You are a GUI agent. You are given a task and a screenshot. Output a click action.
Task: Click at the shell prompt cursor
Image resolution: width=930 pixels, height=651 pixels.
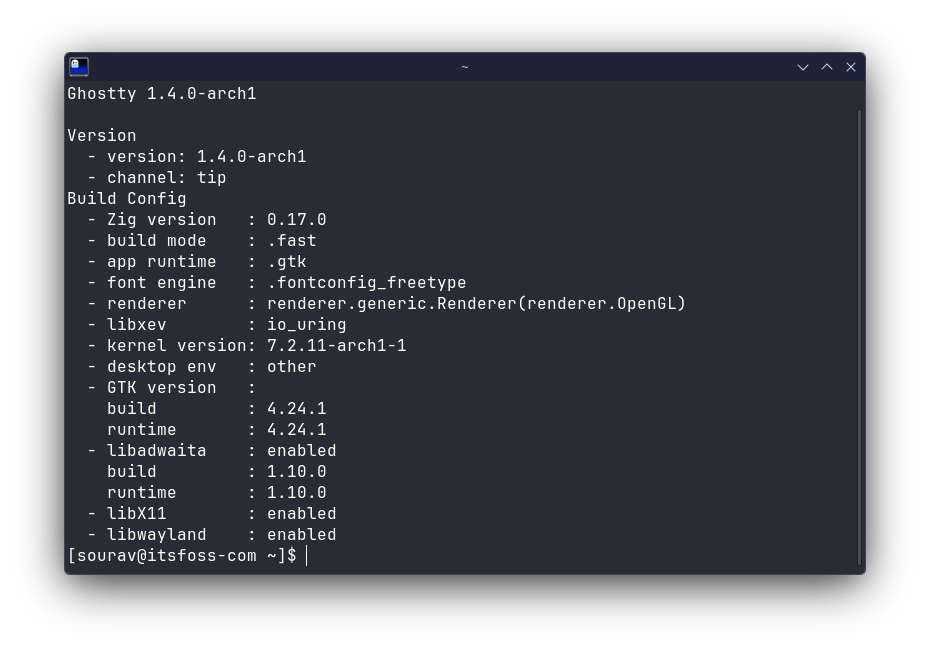pyautogui.click(x=307, y=556)
